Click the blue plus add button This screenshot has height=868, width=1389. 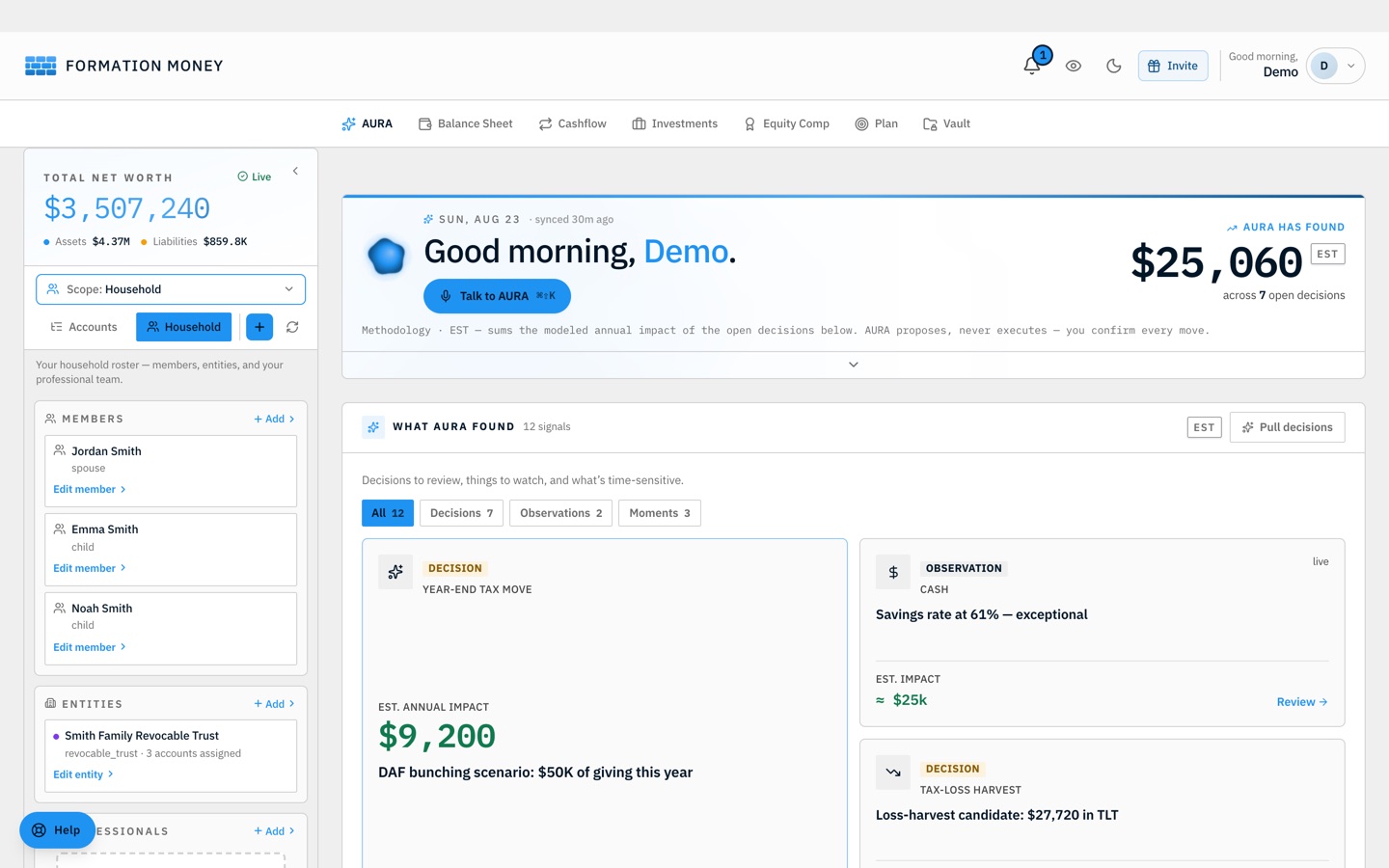tap(259, 327)
